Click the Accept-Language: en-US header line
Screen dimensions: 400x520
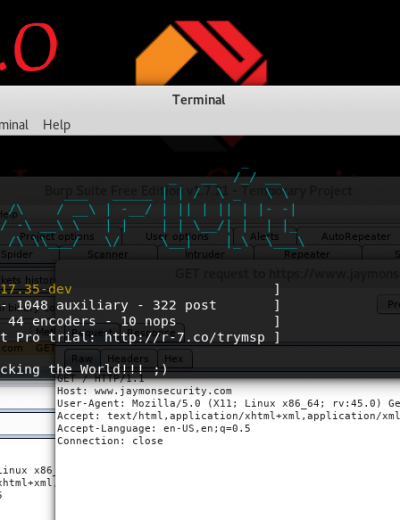pyautogui.click(x=154, y=428)
